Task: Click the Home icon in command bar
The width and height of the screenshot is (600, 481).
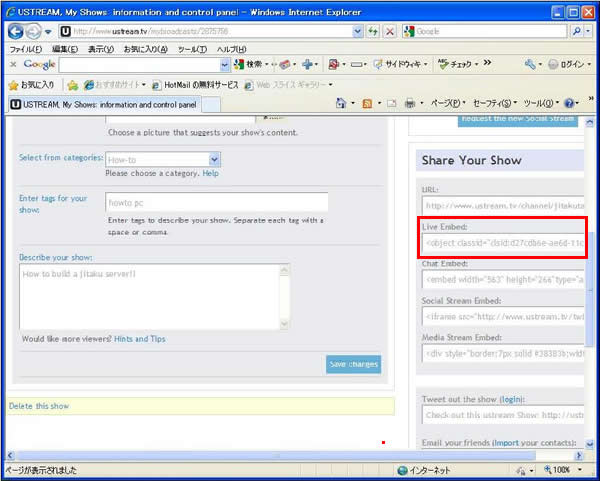Action: (x=340, y=103)
